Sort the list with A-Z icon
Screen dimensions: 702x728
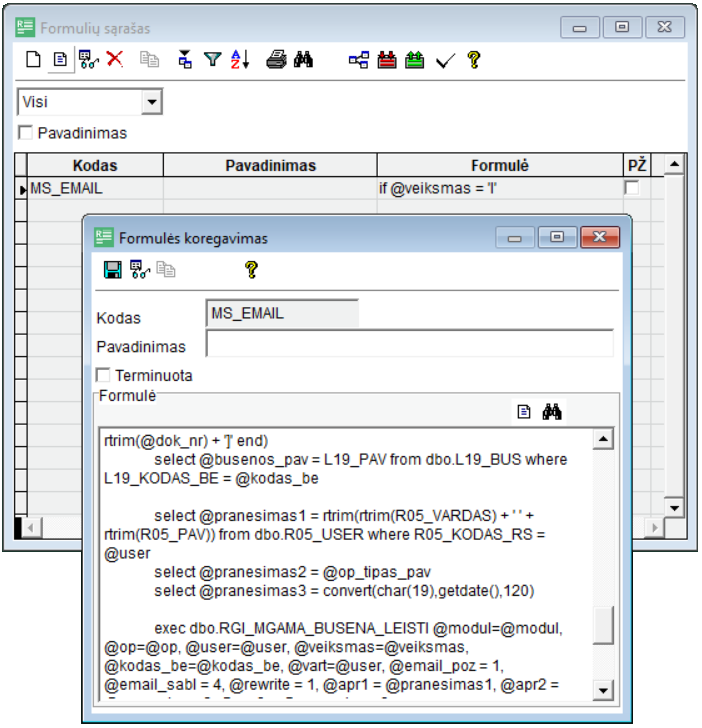[x=240, y=60]
